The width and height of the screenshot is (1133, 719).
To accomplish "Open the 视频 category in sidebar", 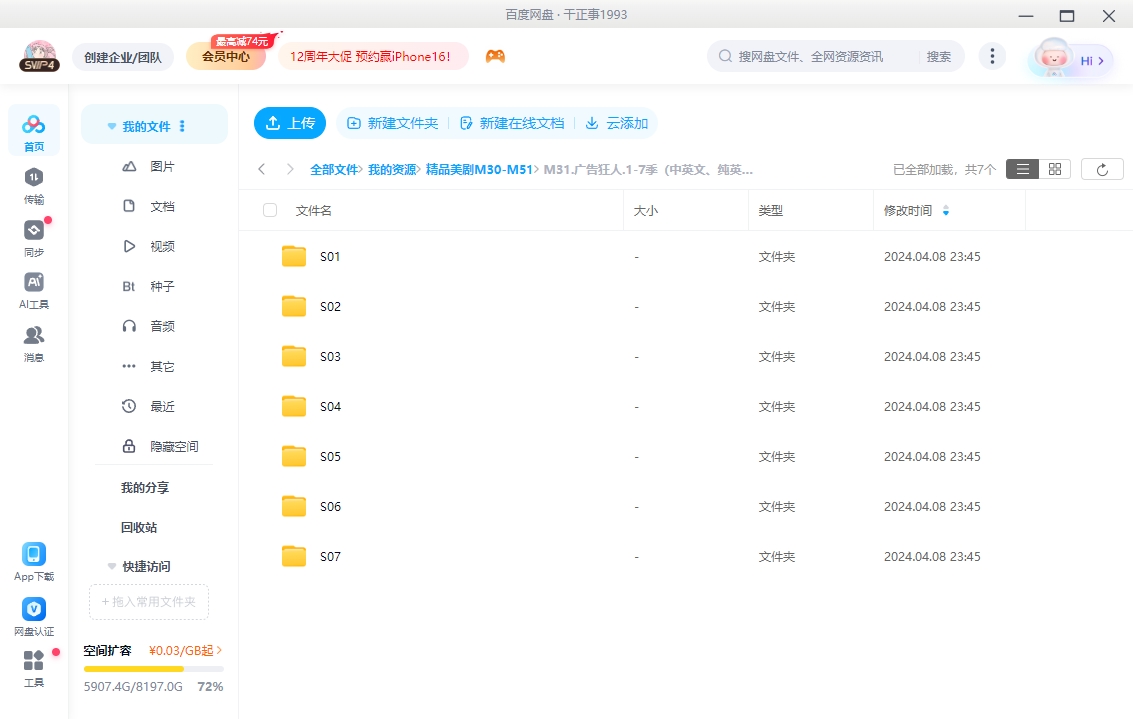I will point(162,246).
